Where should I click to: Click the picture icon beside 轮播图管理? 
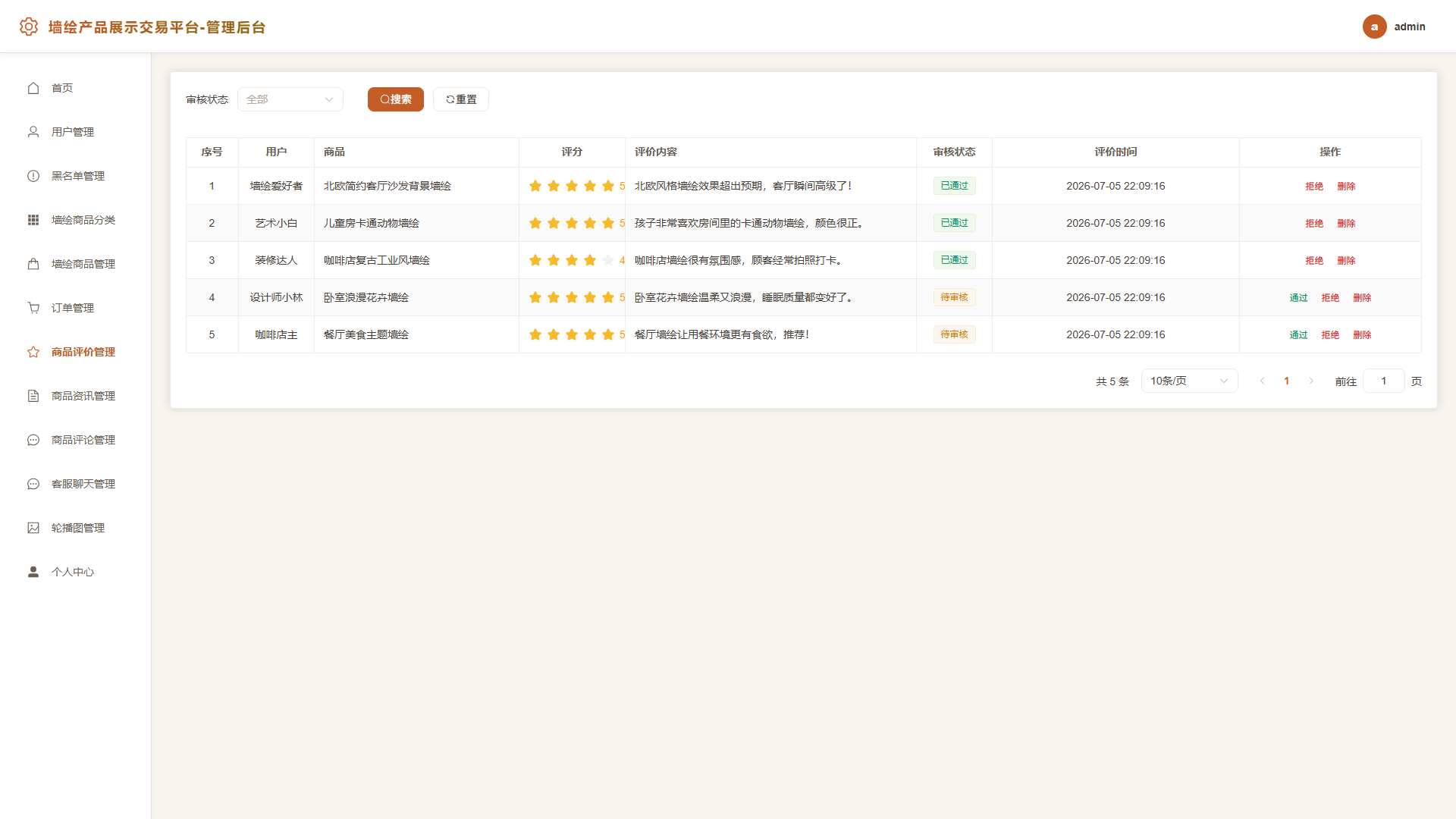click(x=33, y=528)
